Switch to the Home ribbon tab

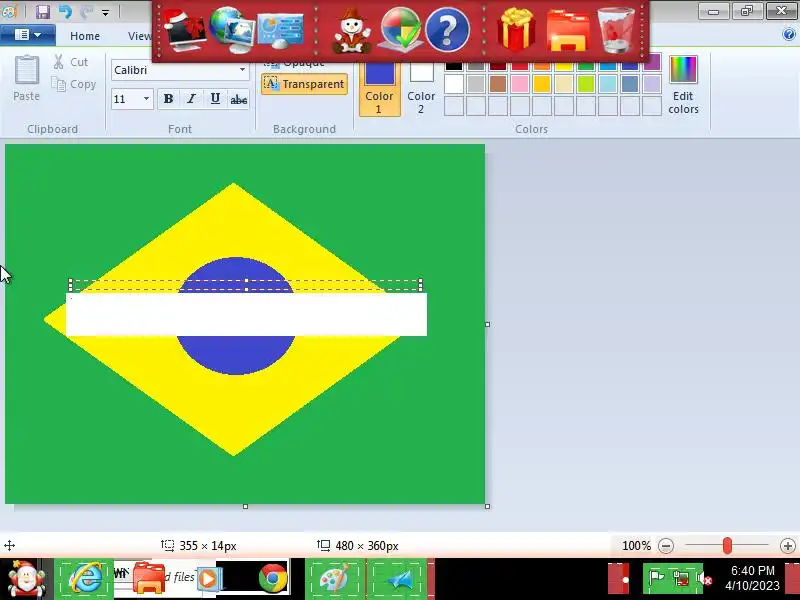tap(85, 36)
